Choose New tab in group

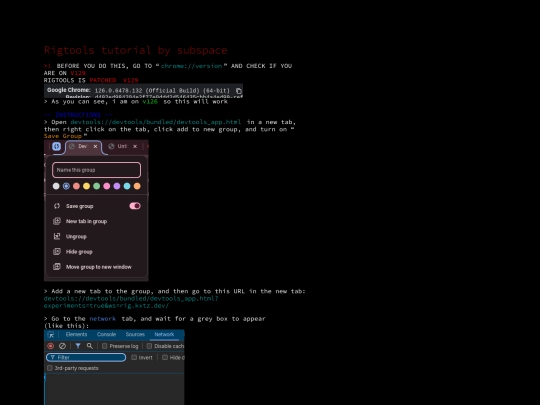[x=96, y=221]
